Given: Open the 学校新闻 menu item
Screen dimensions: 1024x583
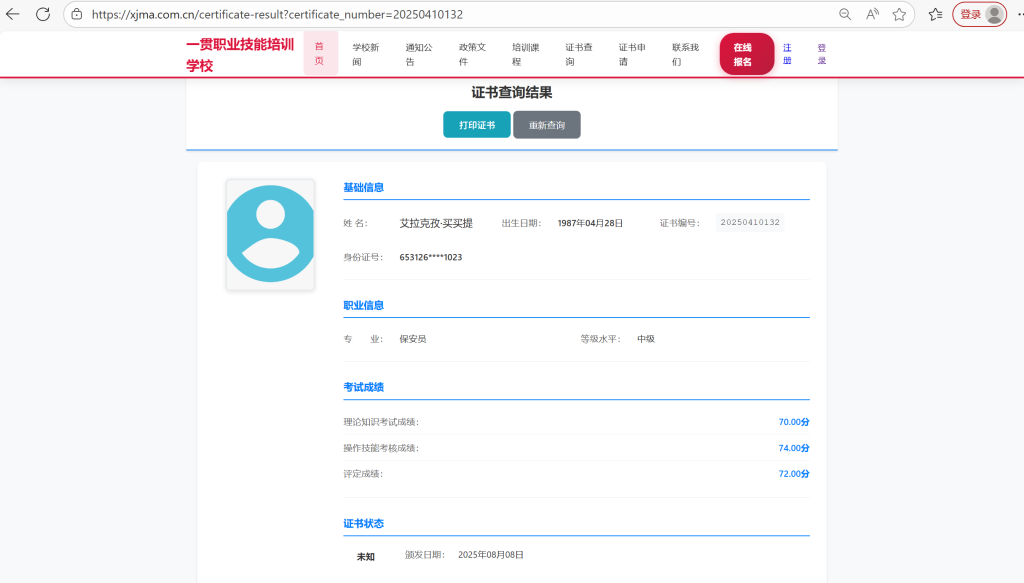Looking at the screenshot, I should tap(366, 54).
